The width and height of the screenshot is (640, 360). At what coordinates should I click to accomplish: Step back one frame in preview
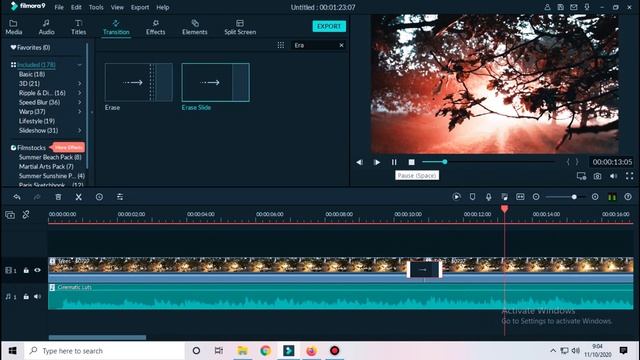click(x=359, y=162)
